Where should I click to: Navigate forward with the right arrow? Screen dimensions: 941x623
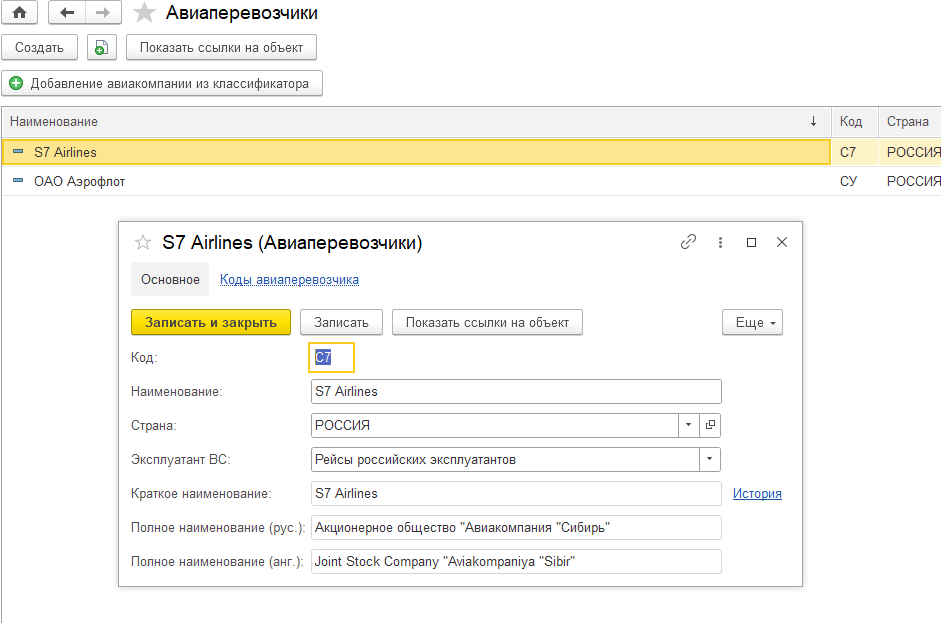pyautogui.click(x=103, y=13)
